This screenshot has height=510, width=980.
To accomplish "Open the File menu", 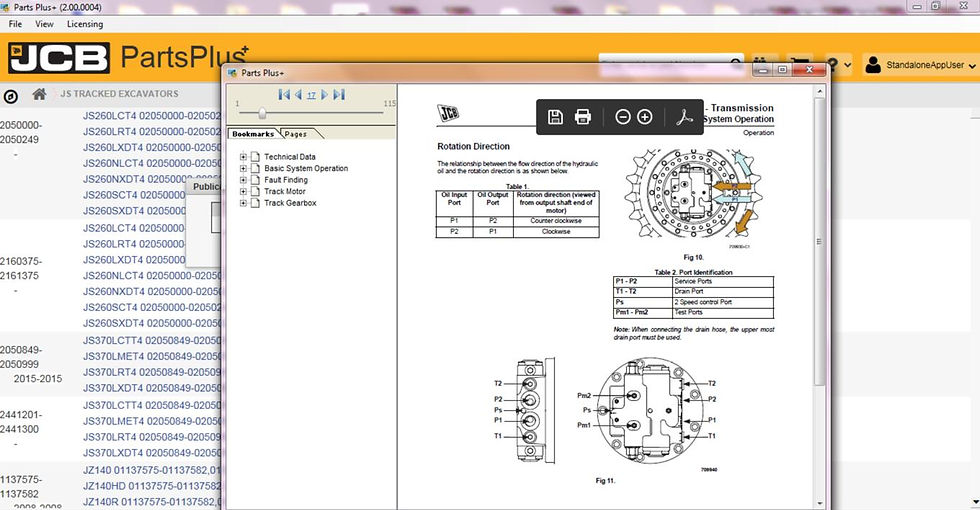I will click(15, 24).
